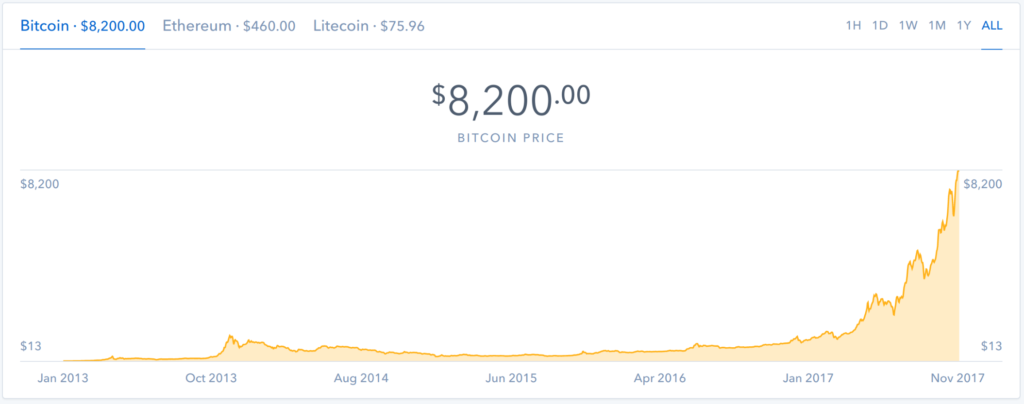This screenshot has width=1024, height=404.
Task: Set chart range to 1D
Action: click(880, 26)
